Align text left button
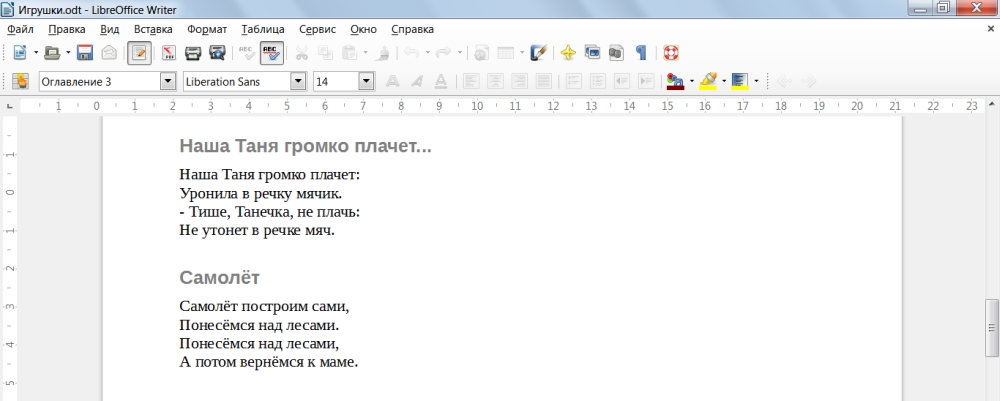Image resolution: width=1000 pixels, height=401 pixels. [x=471, y=81]
